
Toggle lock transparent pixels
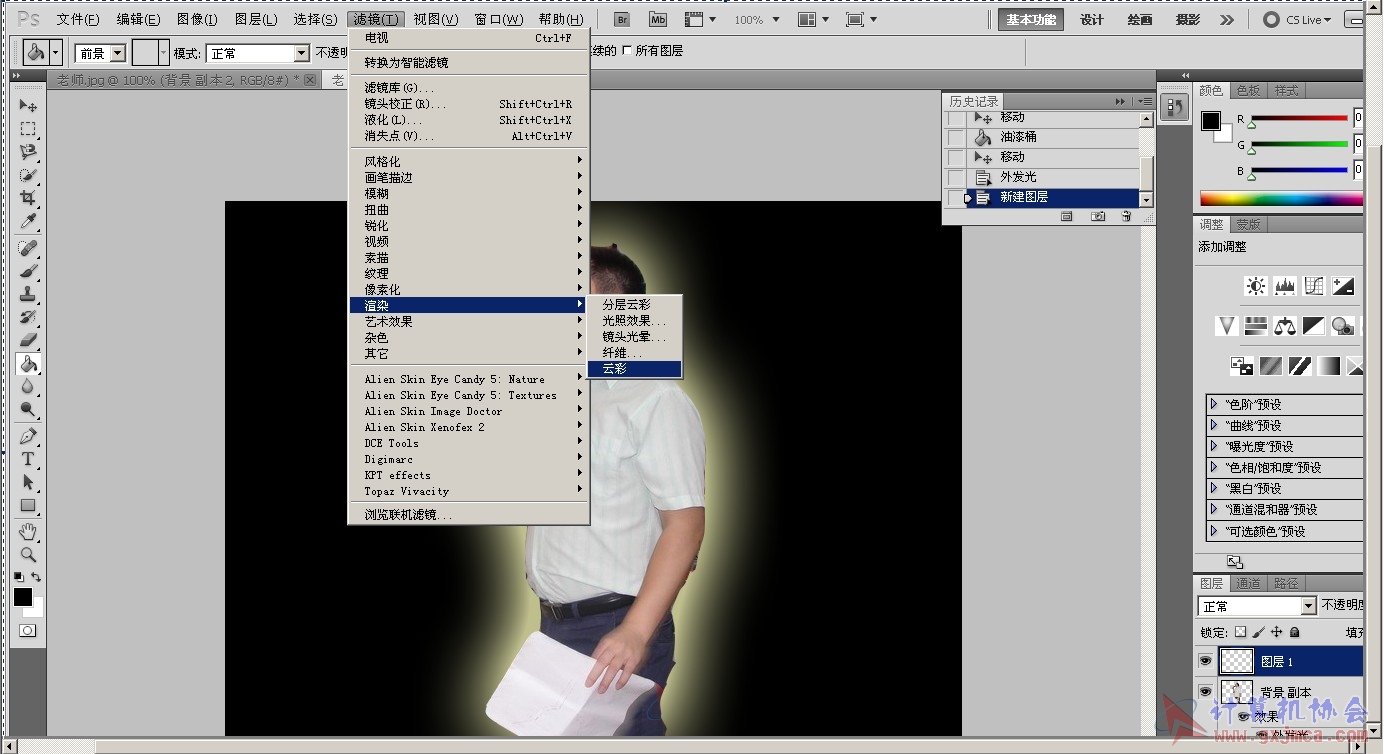1241,632
